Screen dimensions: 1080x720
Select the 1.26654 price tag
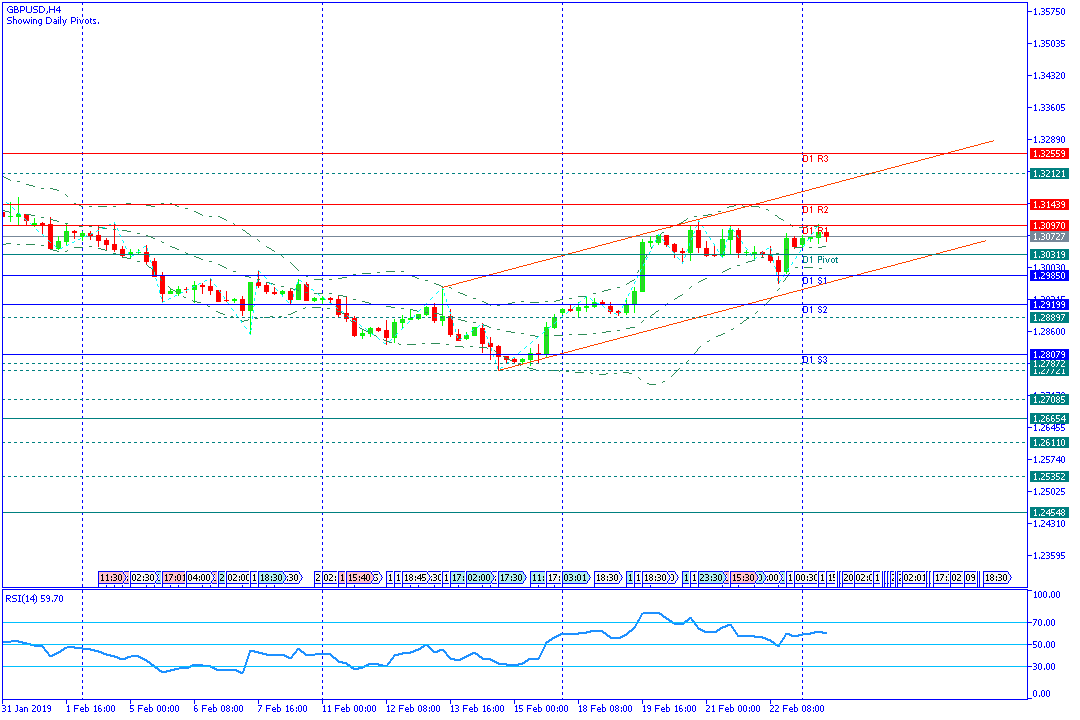click(x=1049, y=419)
